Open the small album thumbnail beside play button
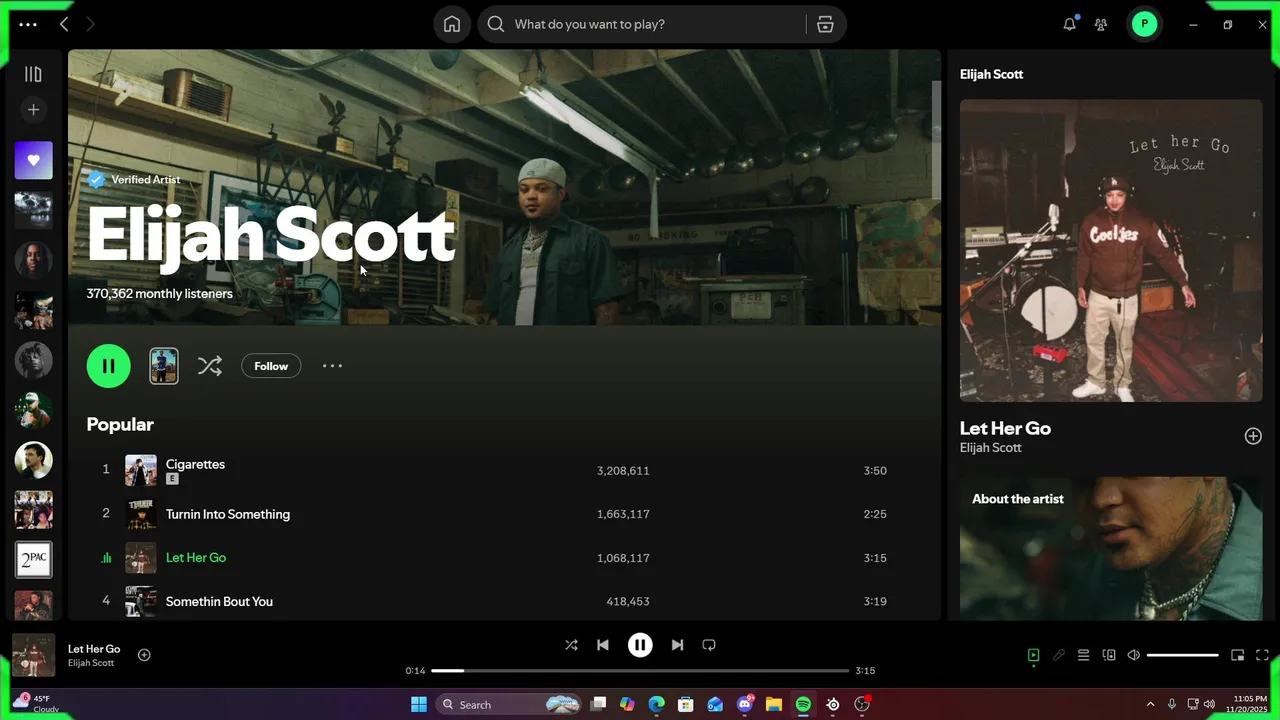The width and height of the screenshot is (1280, 720). click(x=164, y=366)
